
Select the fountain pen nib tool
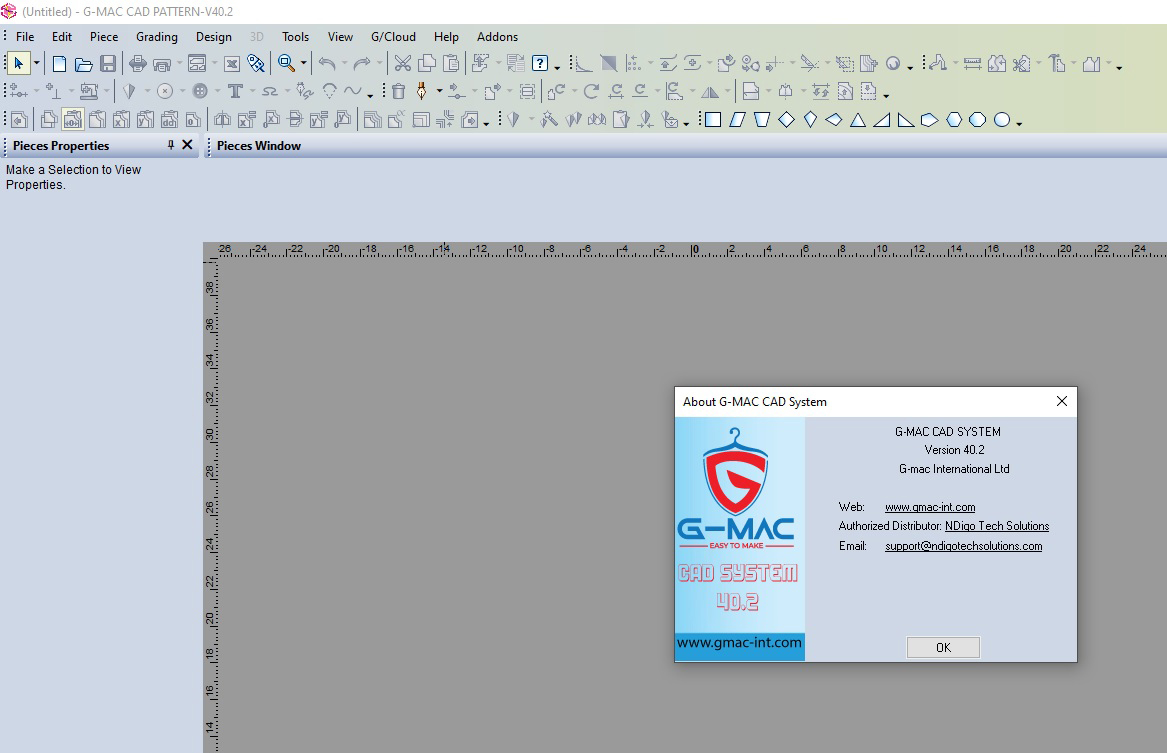422,91
